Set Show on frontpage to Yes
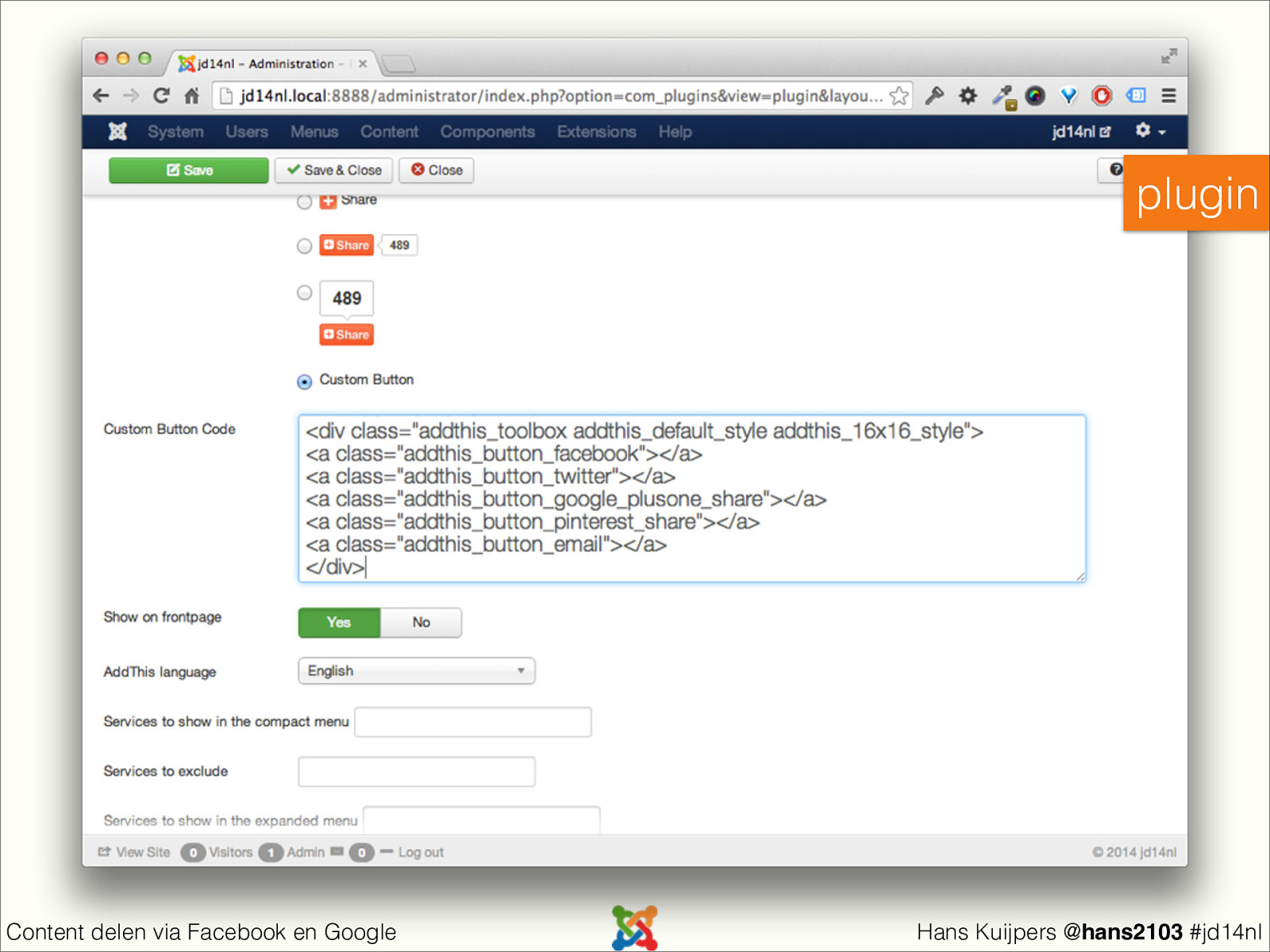The height and width of the screenshot is (952, 1270). coord(339,623)
